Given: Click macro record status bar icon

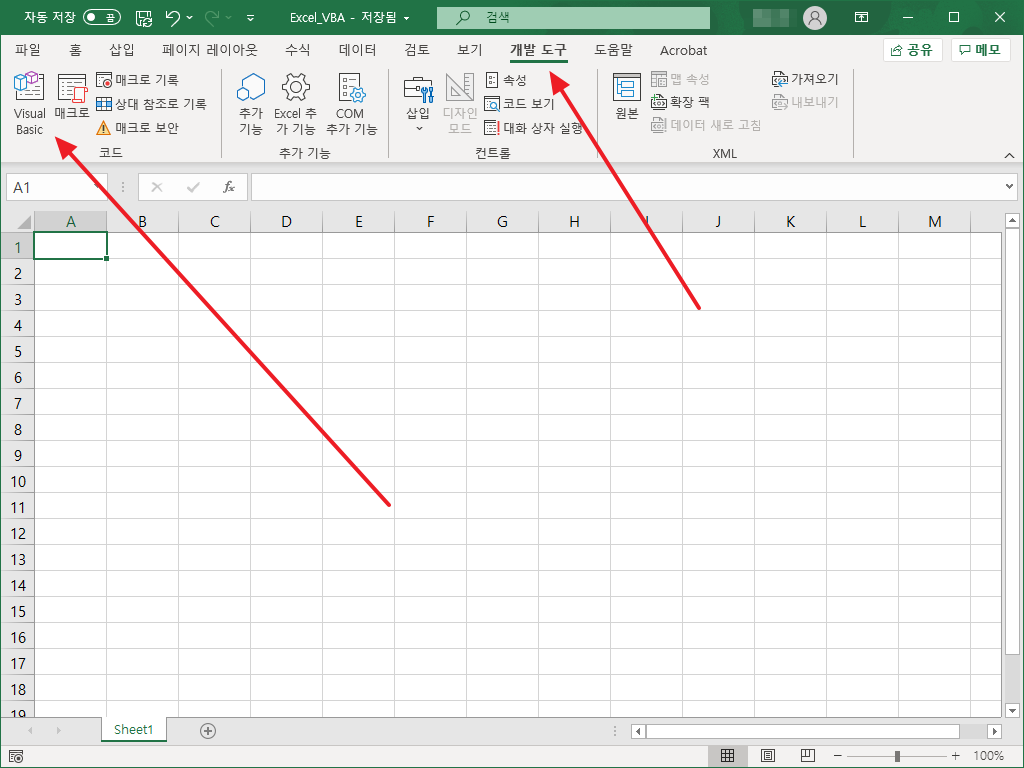Looking at the screenshot, I should point(16,757).
